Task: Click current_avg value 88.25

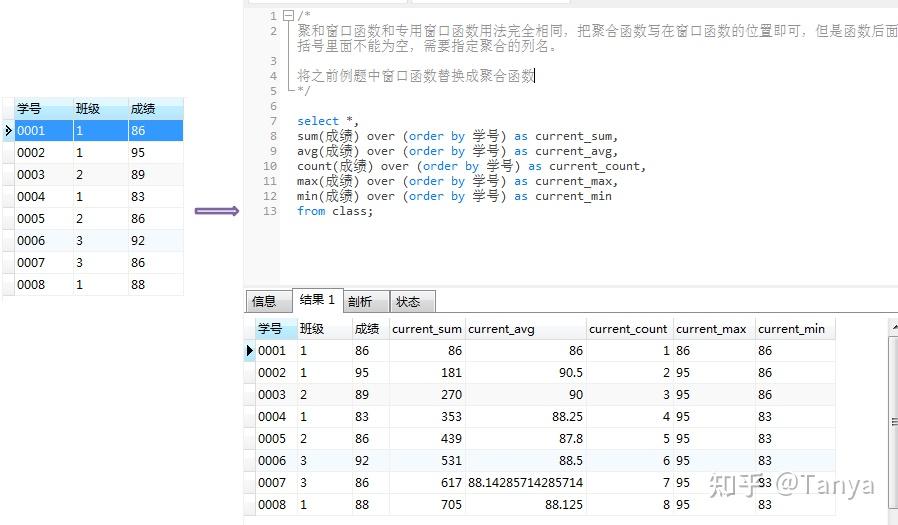Action: pyautogui.click(x=568, y=417)
